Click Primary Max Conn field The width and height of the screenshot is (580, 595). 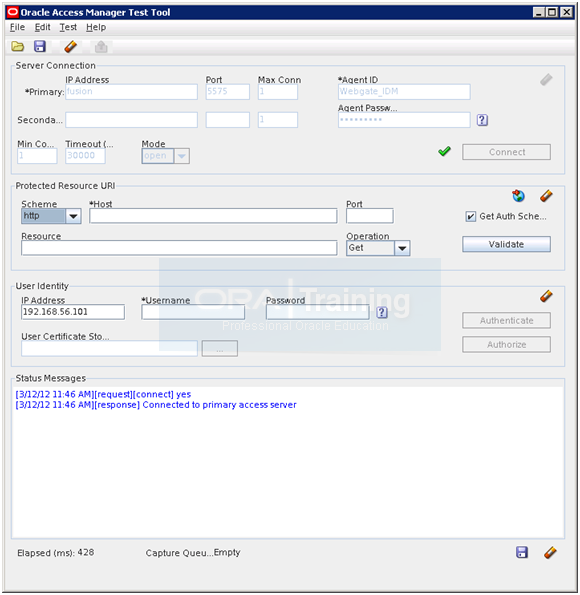coord(278,92)
